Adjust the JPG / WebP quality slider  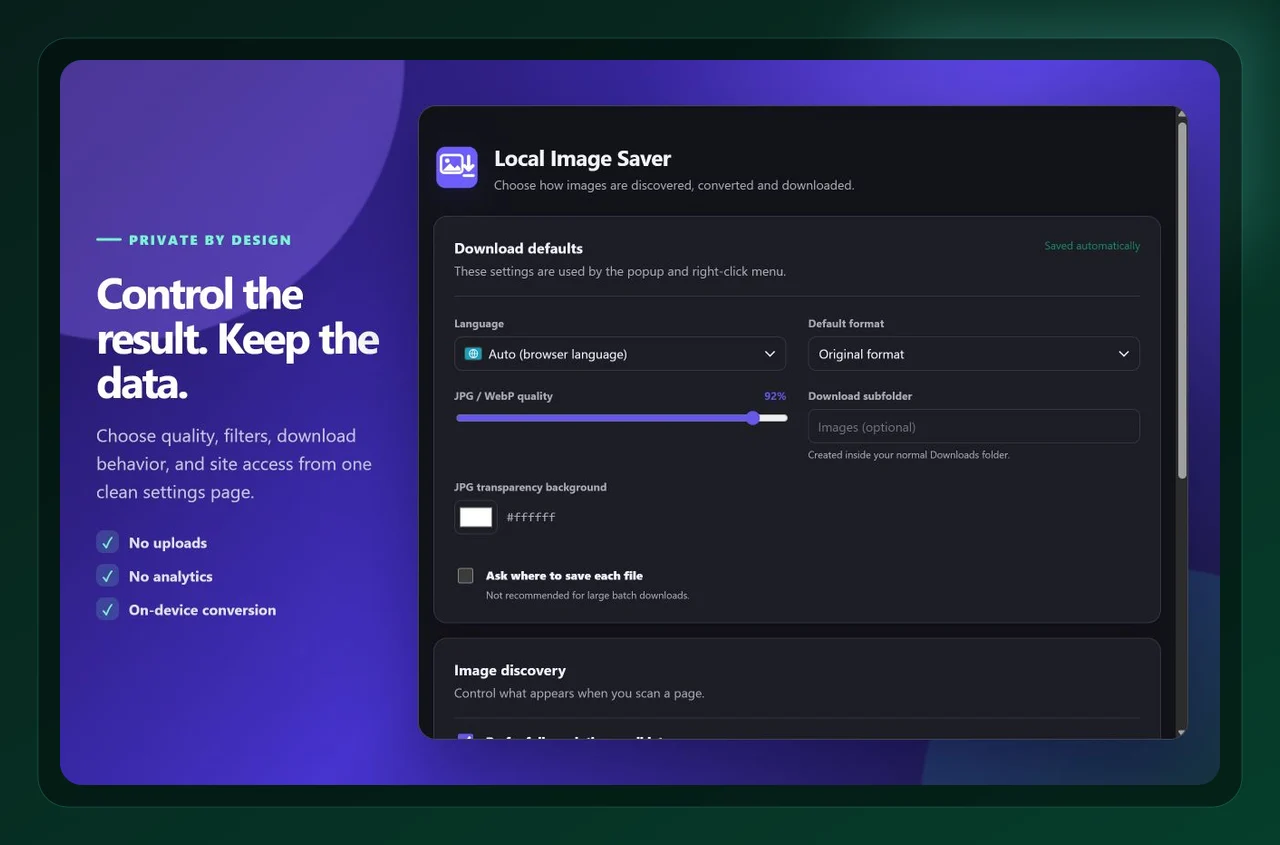(621, 418)
